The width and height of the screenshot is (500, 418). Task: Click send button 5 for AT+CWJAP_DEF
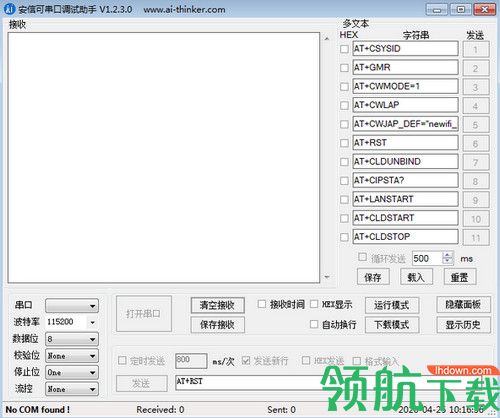tap(476, 125)
